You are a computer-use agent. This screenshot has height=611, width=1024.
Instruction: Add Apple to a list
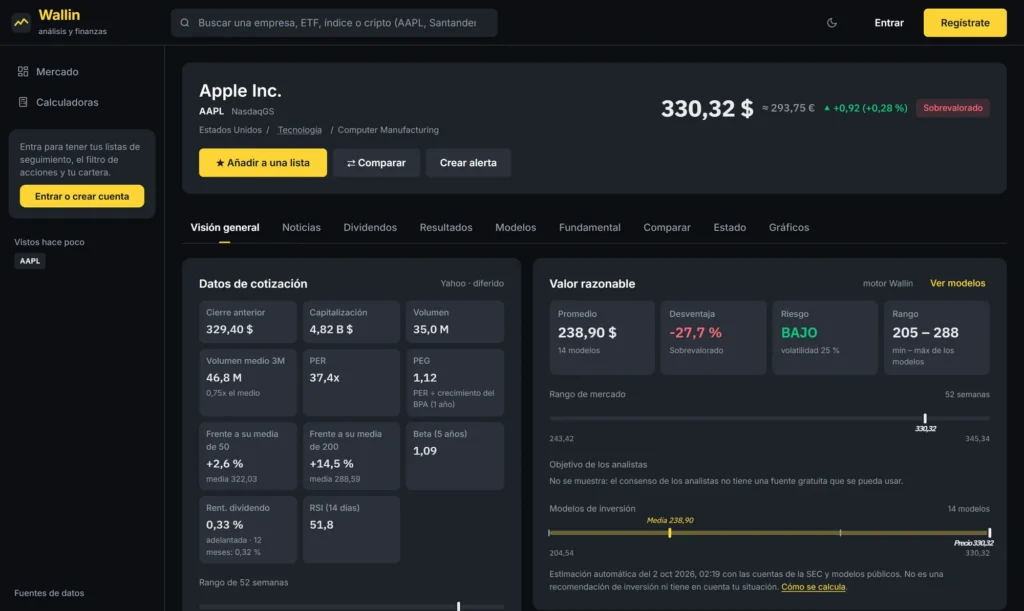tap(263, 163)
